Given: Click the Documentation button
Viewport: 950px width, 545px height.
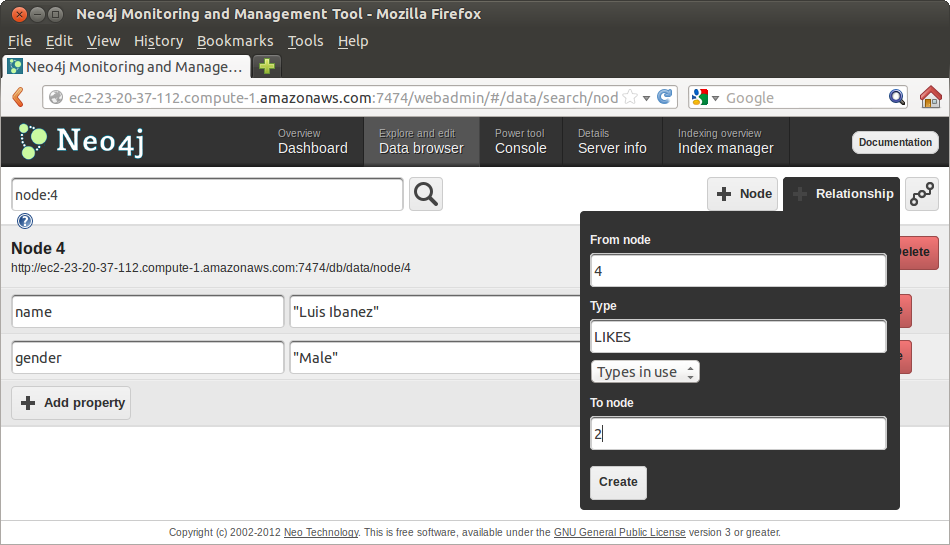Looking at the screenshot, I should 895,142.
